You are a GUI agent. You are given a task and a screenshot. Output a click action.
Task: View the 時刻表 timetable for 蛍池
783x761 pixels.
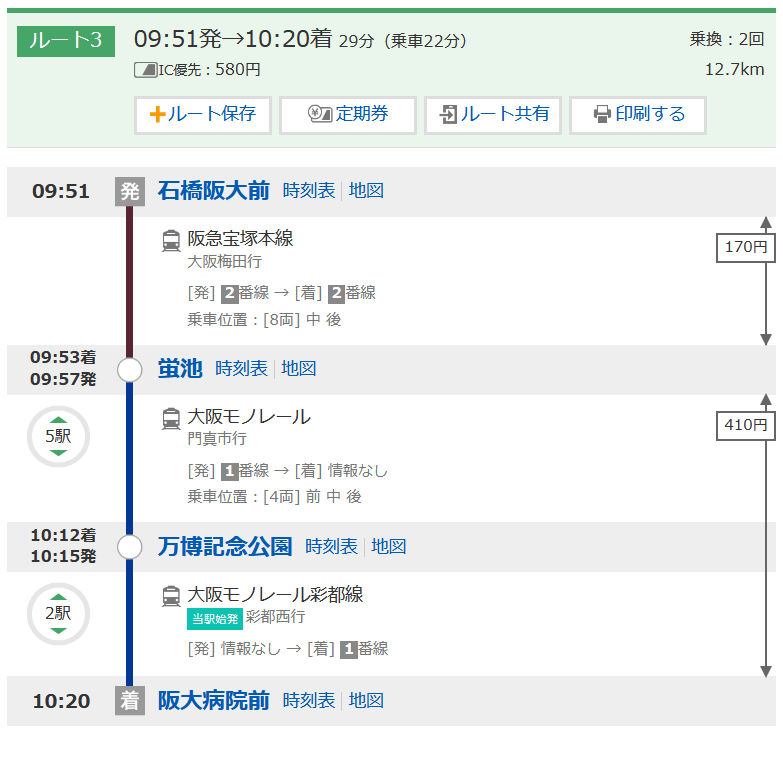pos(241,369)
